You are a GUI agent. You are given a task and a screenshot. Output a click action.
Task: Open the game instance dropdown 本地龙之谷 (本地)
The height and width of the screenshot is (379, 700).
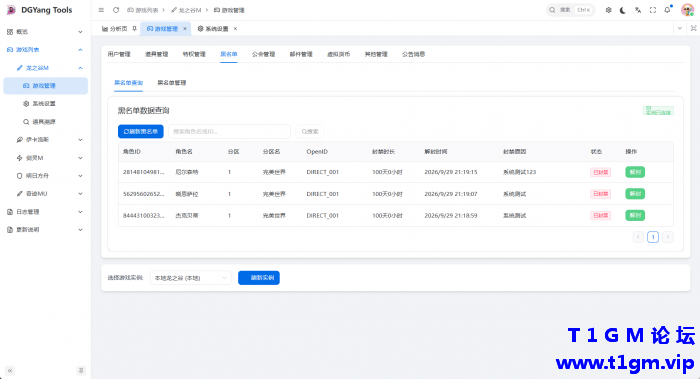point(191,278)
